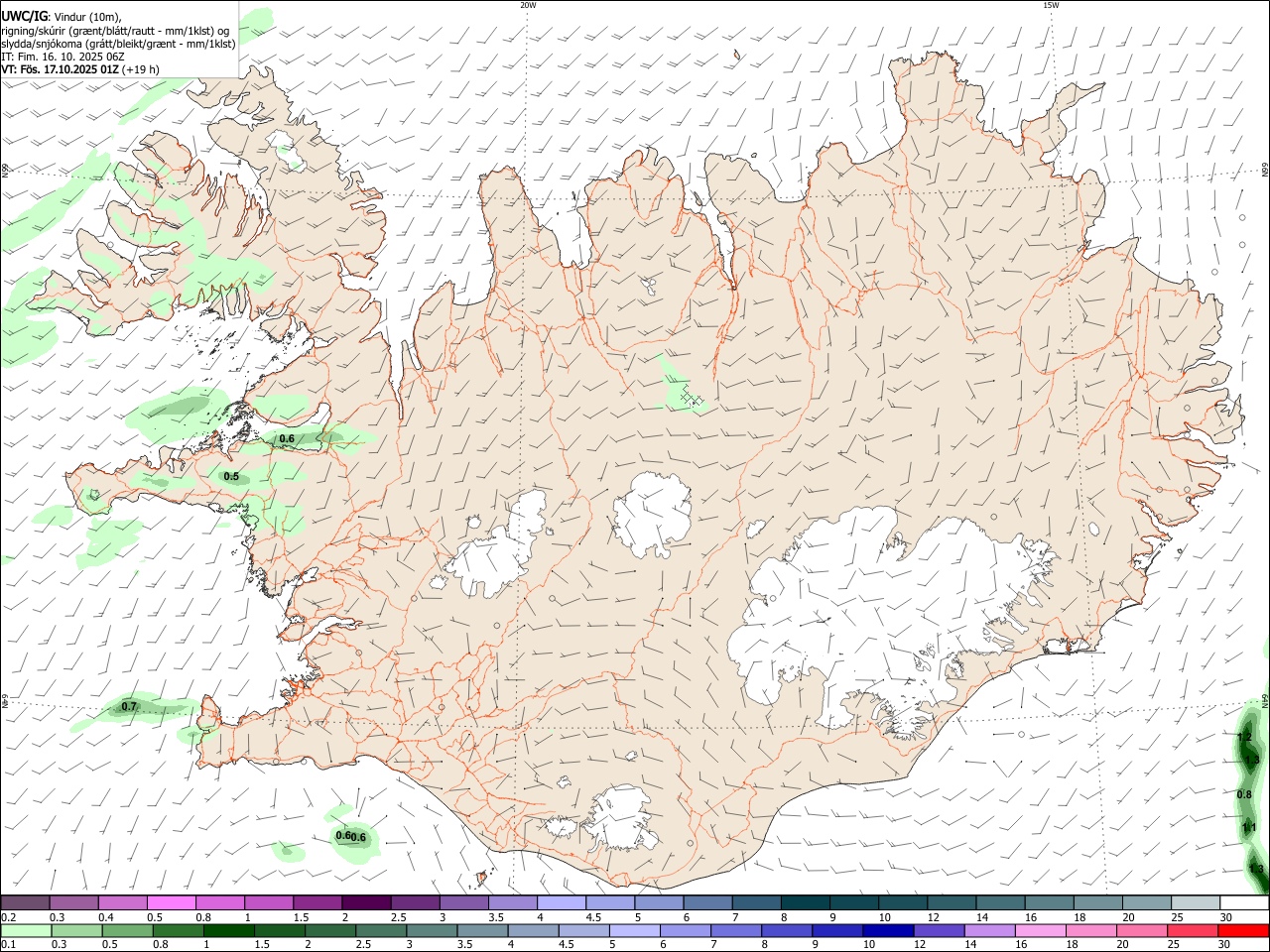Choose the lower scale swatch between 14 and 16
The height and width of the screenshot is (952, 1270).
989,931
